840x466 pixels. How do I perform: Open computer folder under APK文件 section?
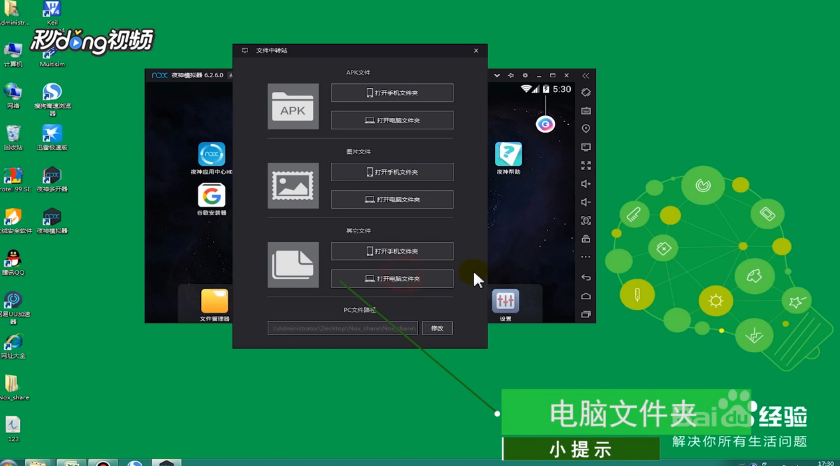point(392,121)
